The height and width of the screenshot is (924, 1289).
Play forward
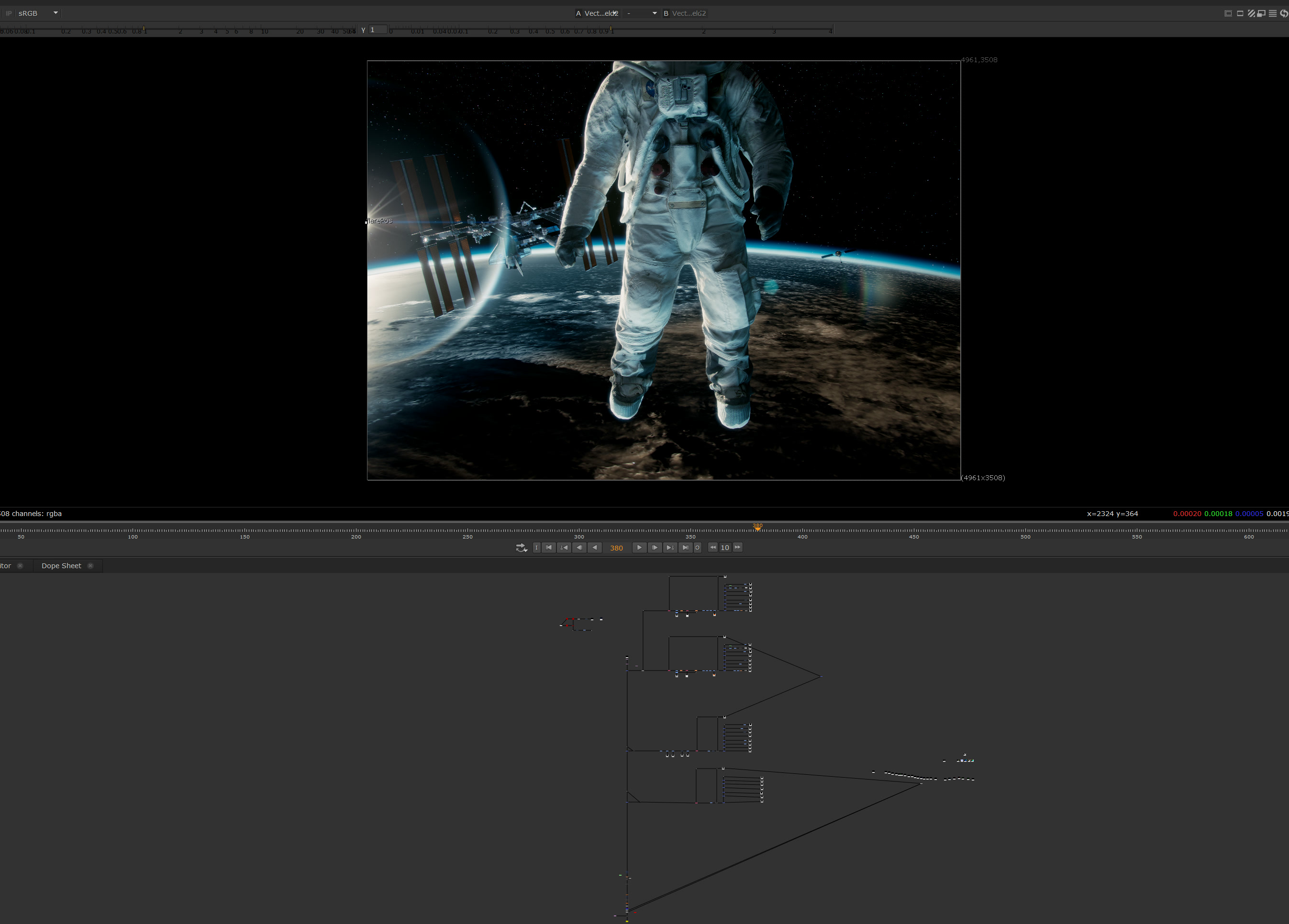click(x=639, y=548)
